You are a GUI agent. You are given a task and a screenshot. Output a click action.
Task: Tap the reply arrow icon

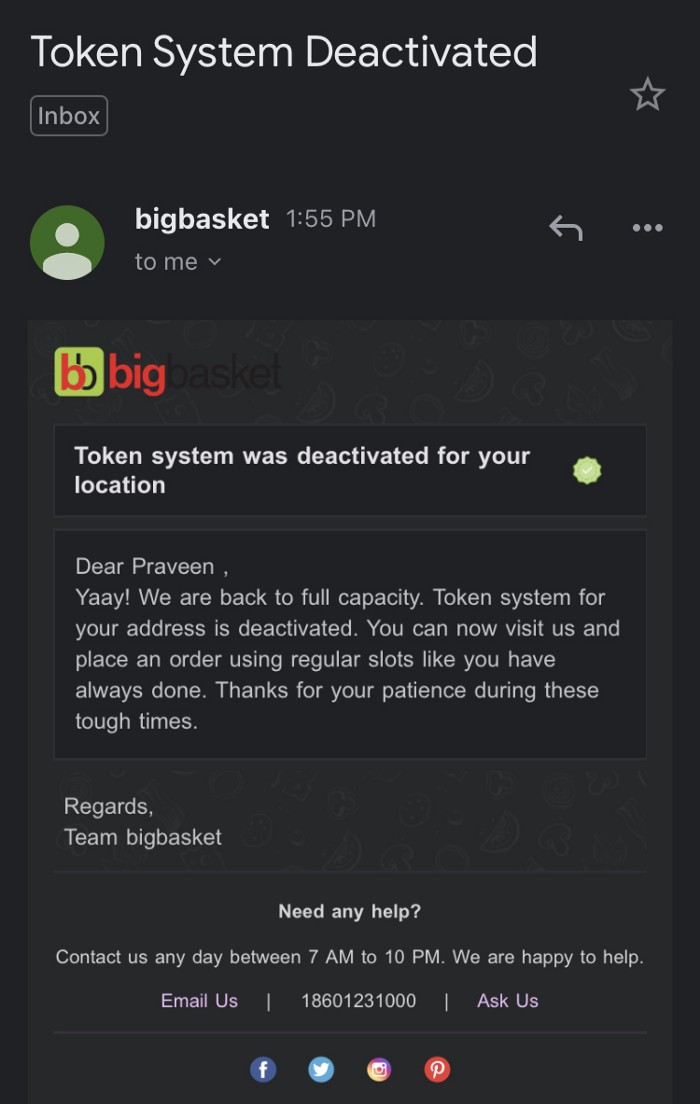[x=565, y=228]
